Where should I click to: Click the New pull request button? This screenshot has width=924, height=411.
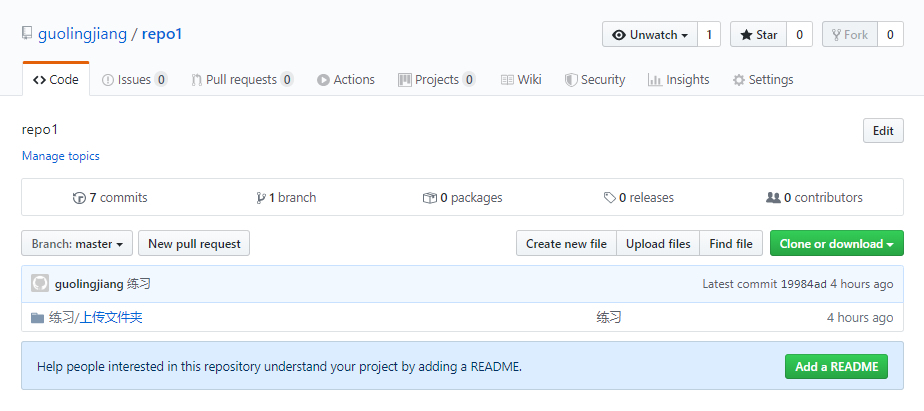pyautogui.click(x=194, y=244)
